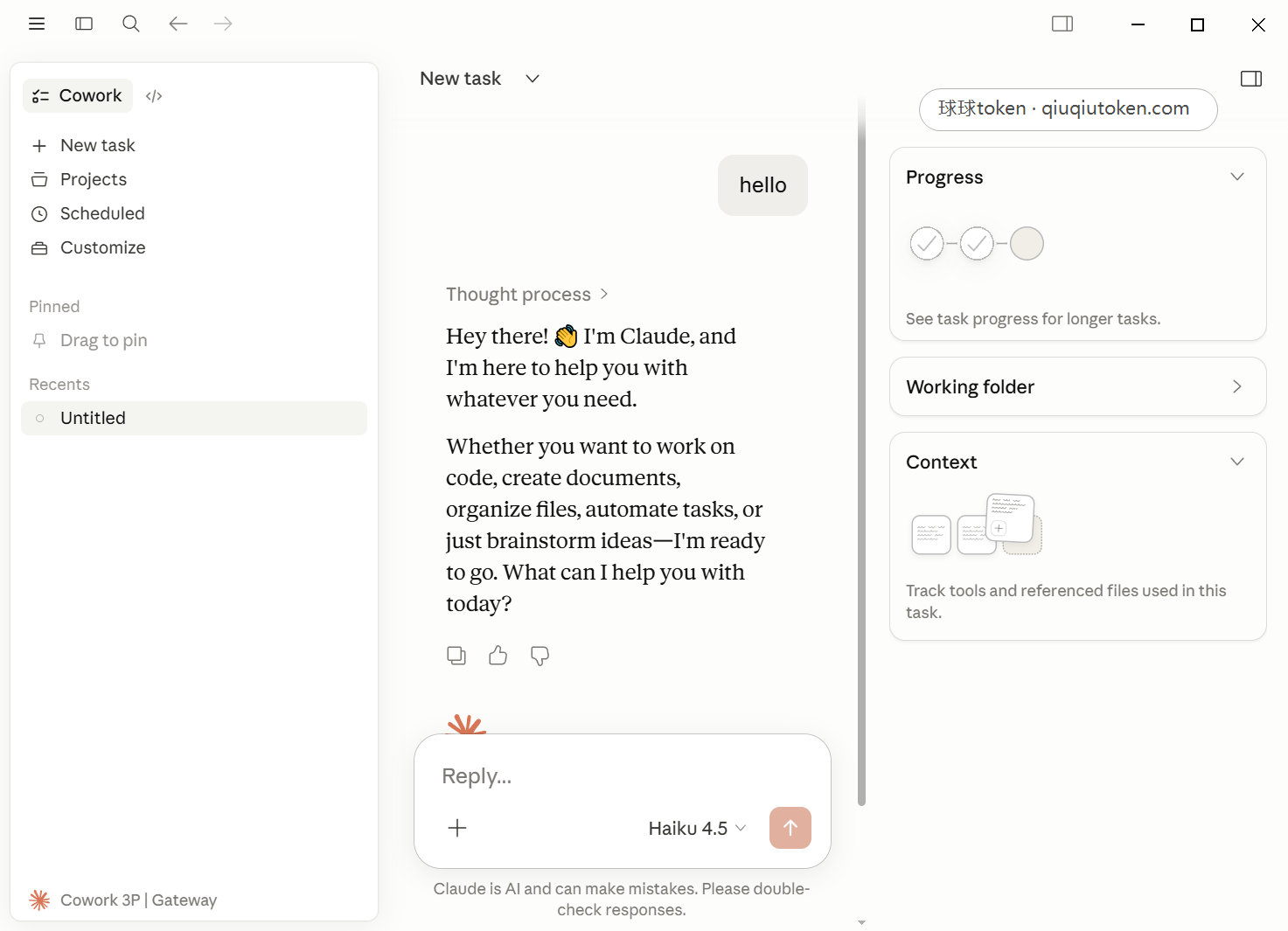Expand the Working folder section
Screen dimensions: 1288x931
click(x=1078, y=386)
